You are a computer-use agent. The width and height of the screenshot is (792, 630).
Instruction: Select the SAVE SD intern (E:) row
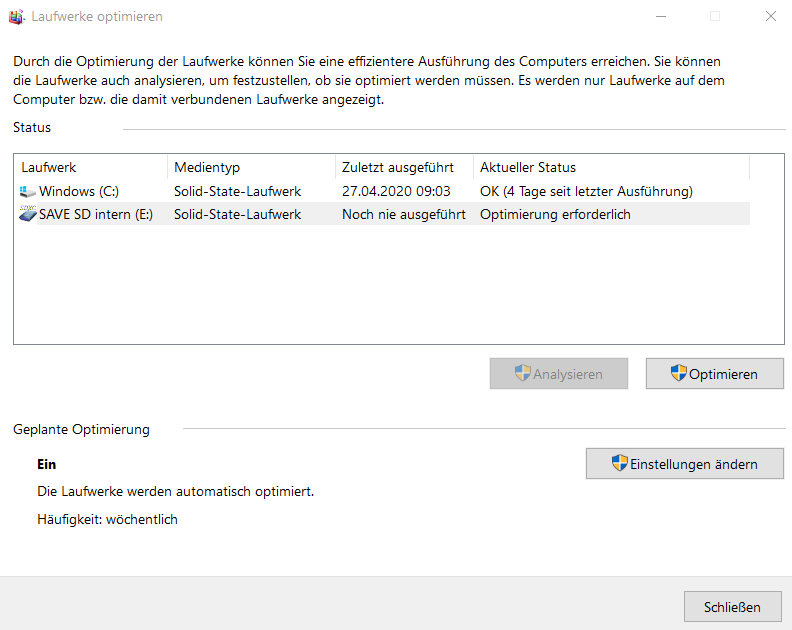click(x=384, y=214)
